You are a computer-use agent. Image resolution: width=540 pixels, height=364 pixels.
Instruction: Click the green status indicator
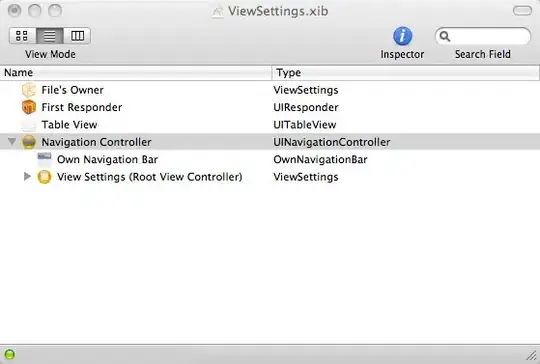pos(9,354)
